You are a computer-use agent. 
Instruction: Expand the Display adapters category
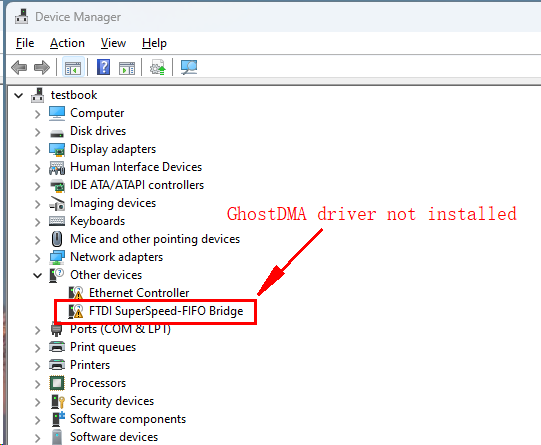(x=37, y=150)
